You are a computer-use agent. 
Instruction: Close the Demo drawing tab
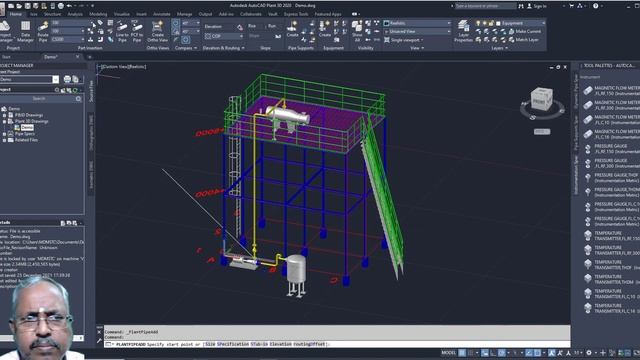pyautogui.click(x=78, y=57)
